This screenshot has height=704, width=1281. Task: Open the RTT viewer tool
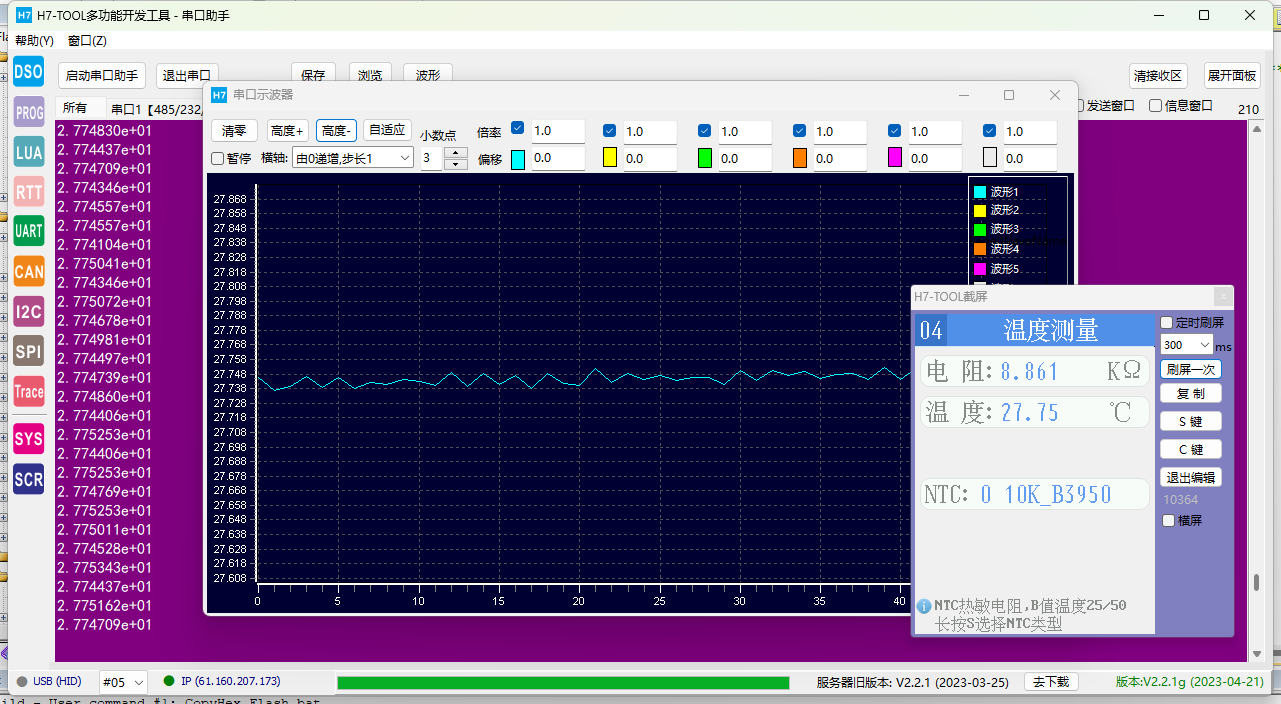pos(29,191)
